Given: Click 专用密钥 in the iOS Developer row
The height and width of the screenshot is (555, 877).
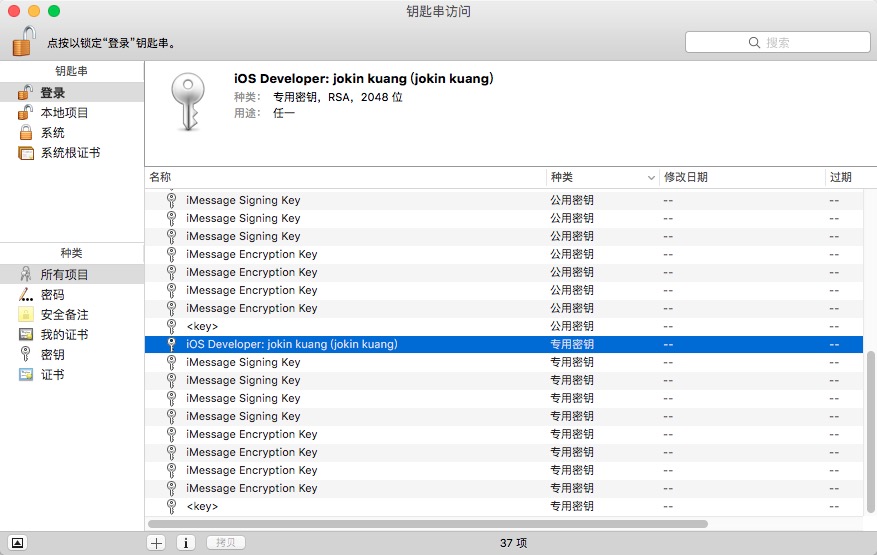Looking at the screenshot, I should [x=572, y=344].
